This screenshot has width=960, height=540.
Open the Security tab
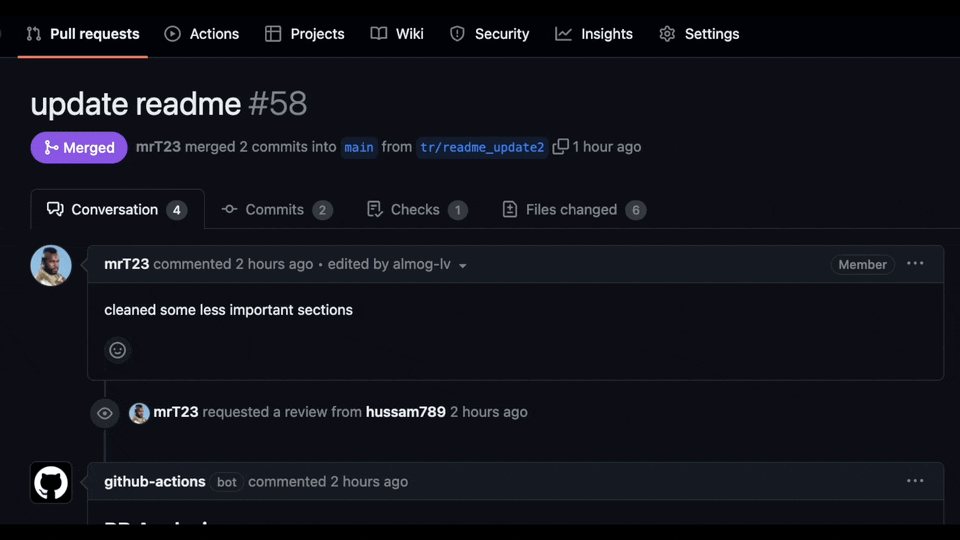coord(489,34)
